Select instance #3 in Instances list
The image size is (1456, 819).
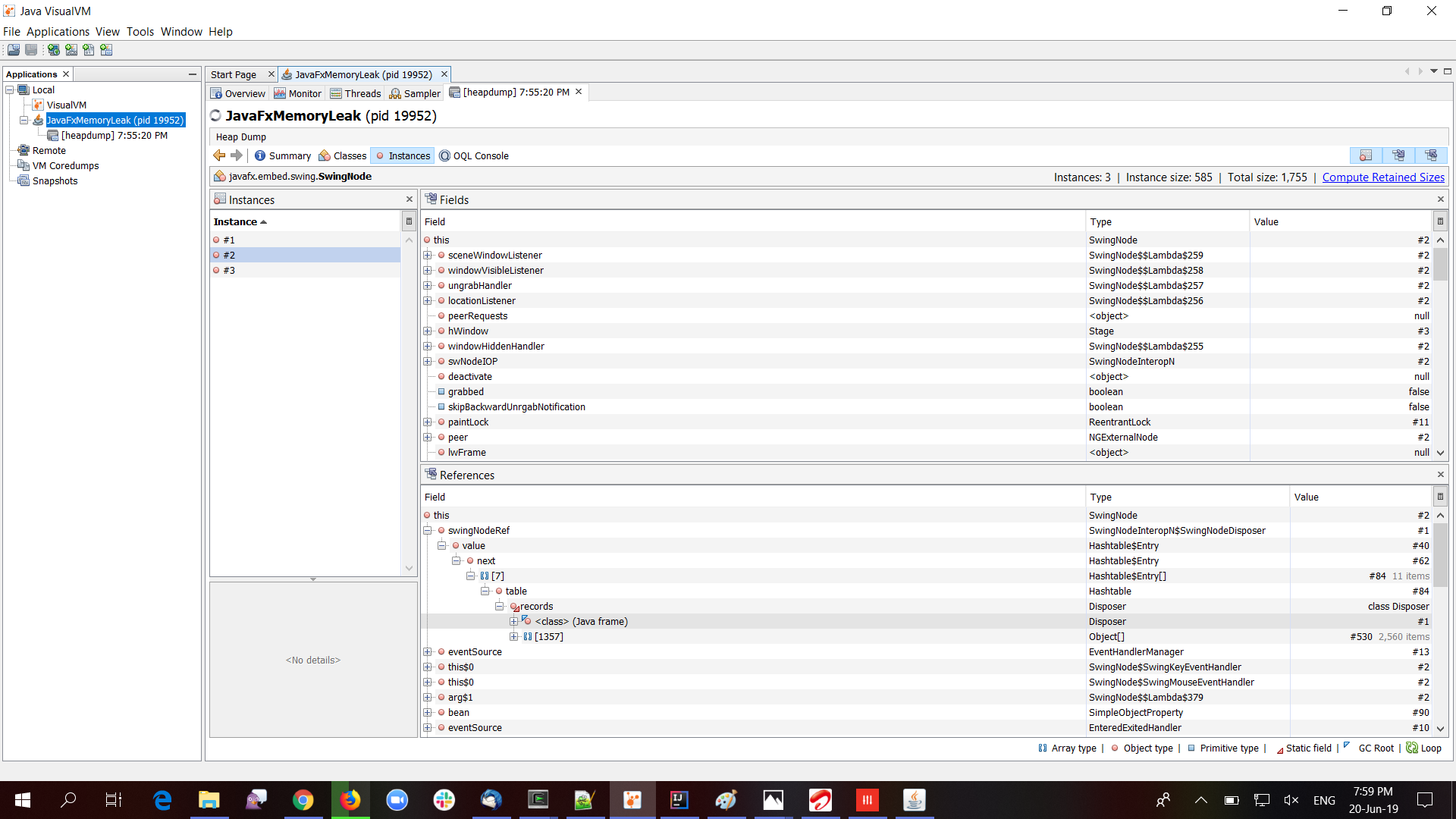point(229,271)
